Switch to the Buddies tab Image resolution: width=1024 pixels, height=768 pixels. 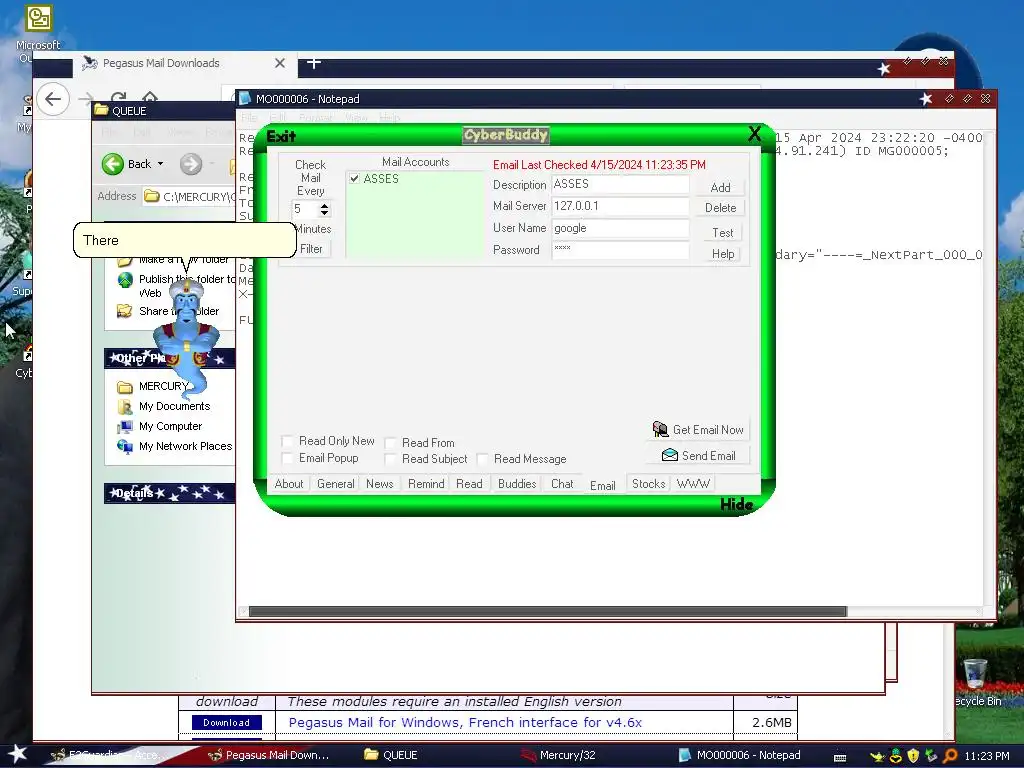517,484
